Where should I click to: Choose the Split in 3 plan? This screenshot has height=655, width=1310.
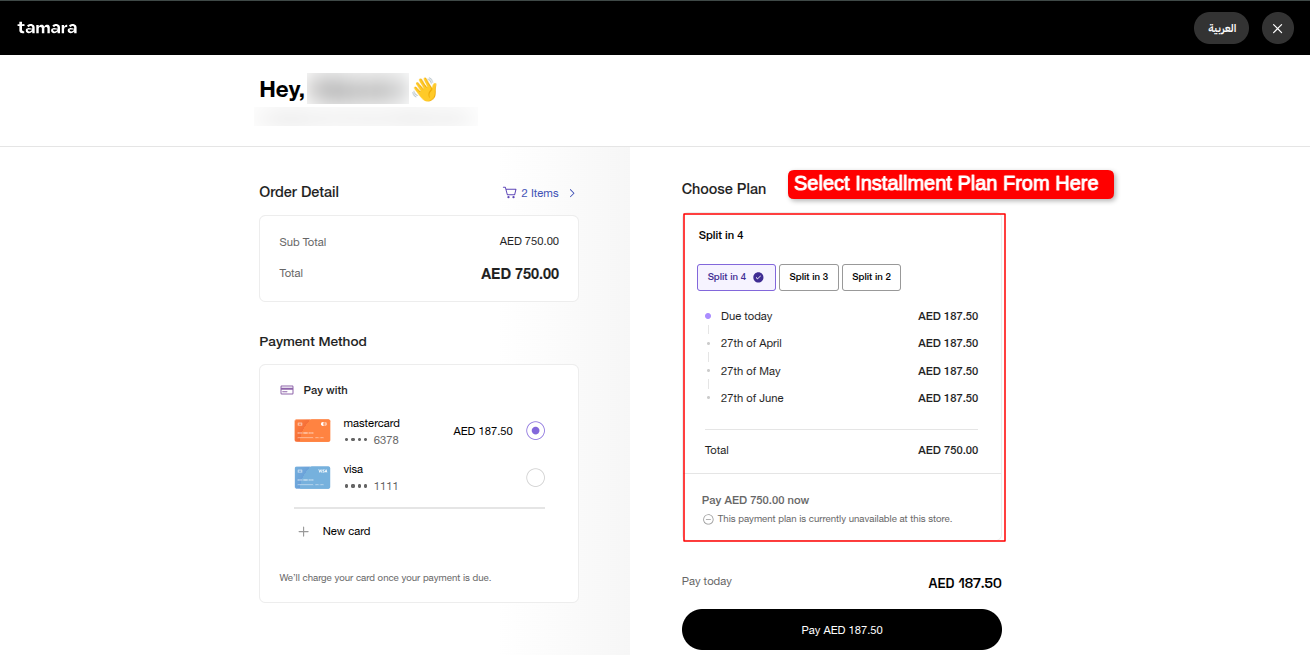tap(808, 277)
